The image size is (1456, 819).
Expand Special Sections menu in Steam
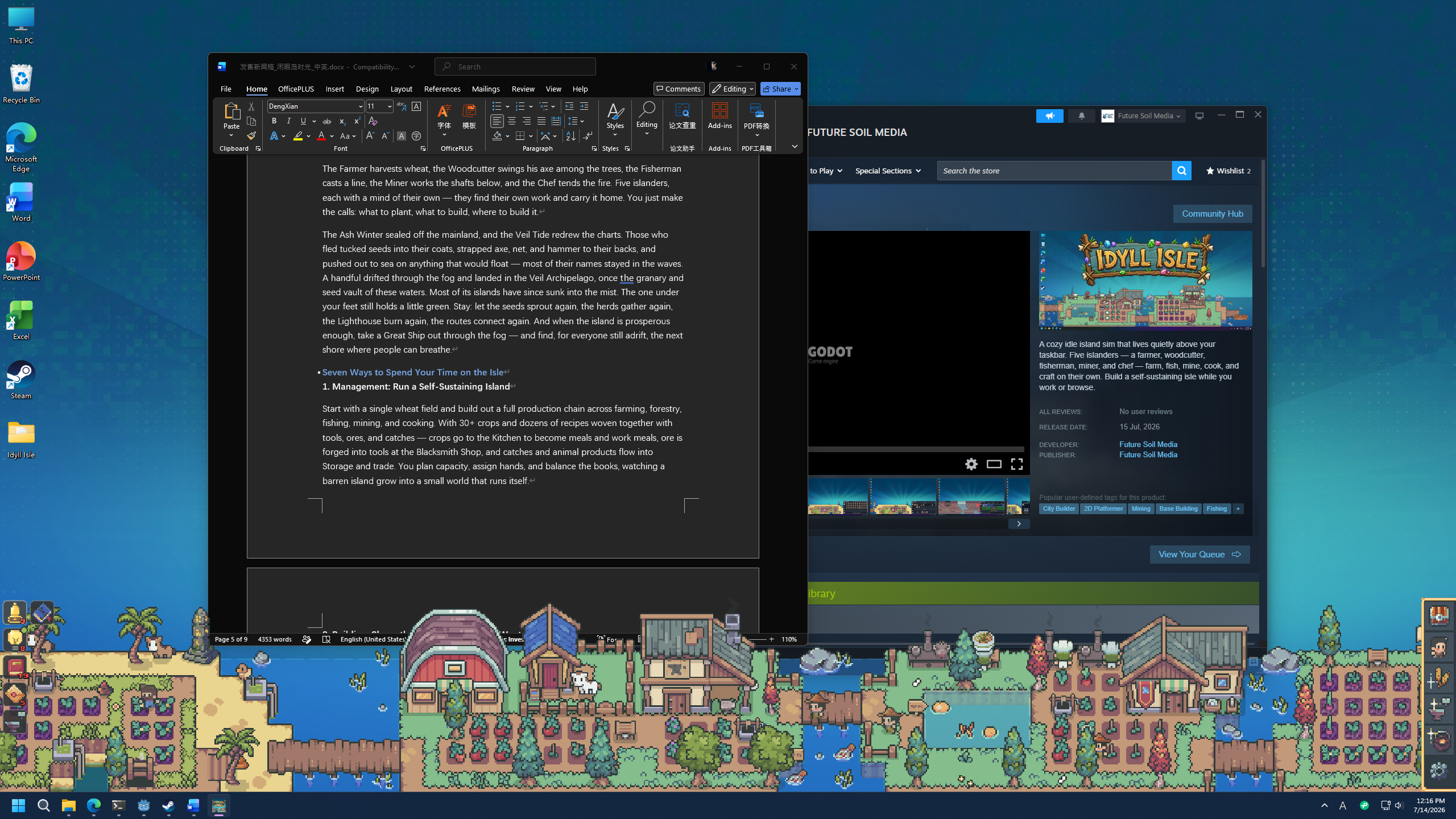tap(888, 171)
